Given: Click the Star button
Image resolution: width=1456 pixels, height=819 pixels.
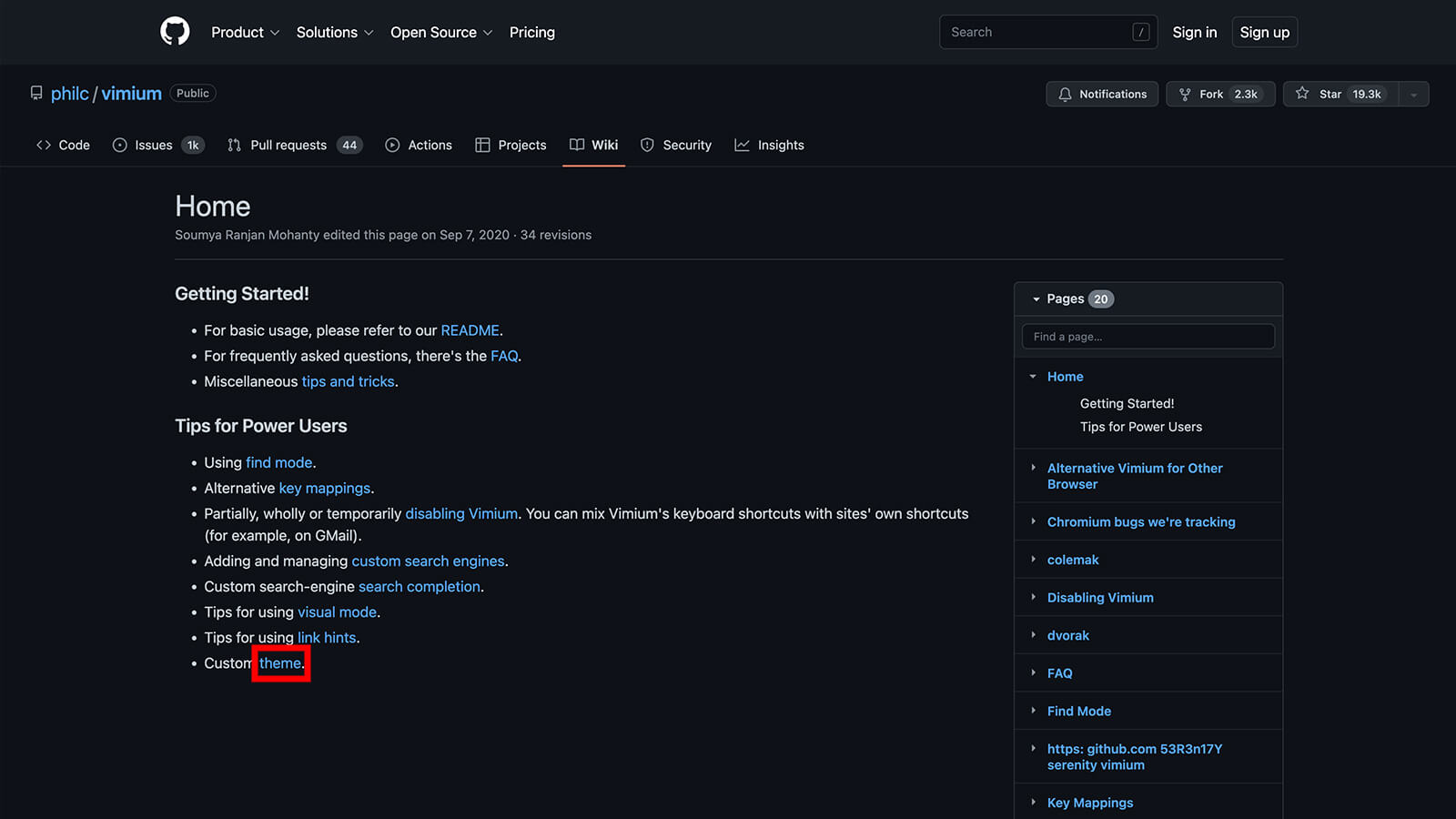Looking at the screenshot, I should click(1340, 94).
